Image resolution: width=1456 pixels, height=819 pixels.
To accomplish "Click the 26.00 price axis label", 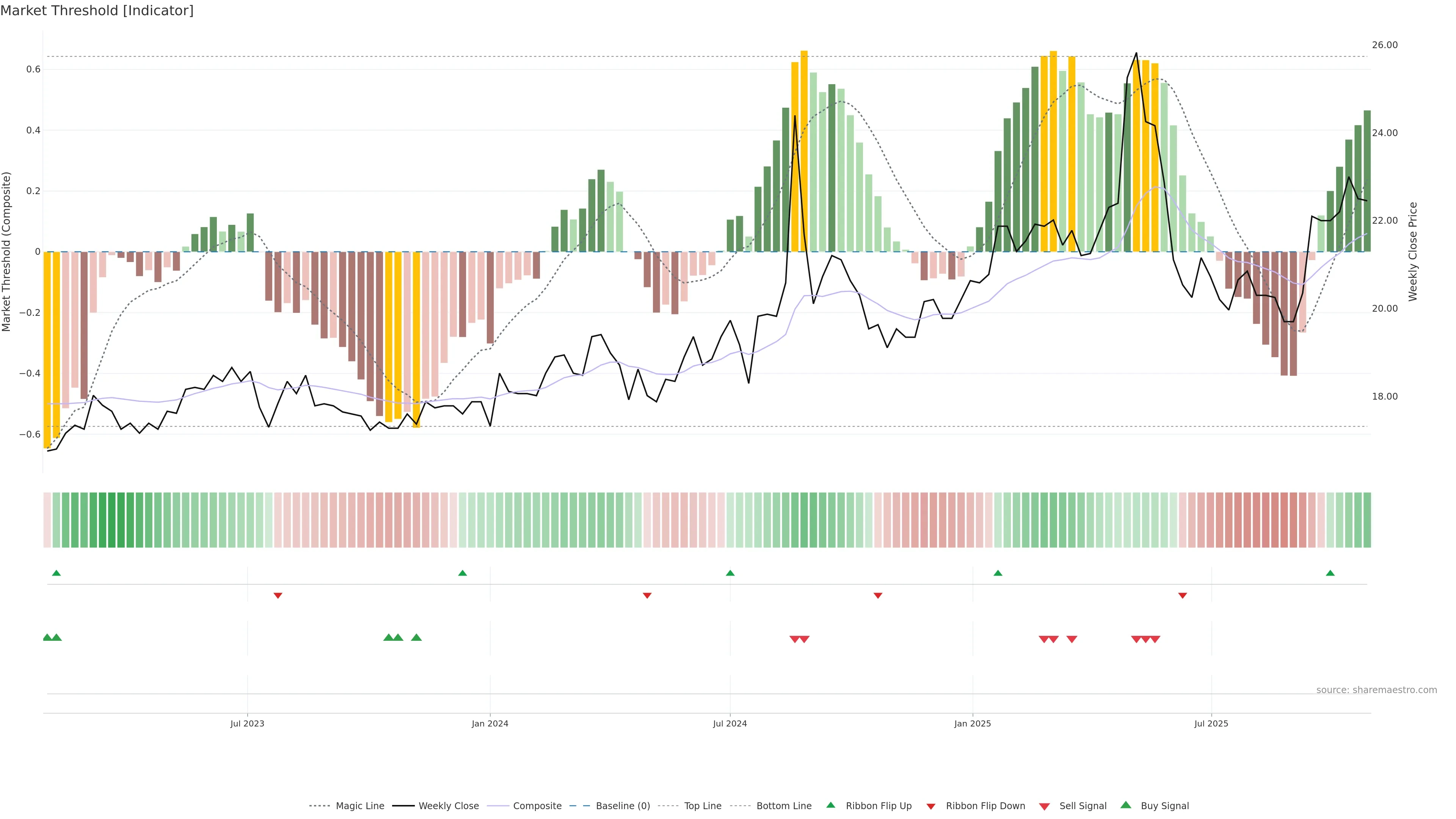I will click(x=1385, y=45).
